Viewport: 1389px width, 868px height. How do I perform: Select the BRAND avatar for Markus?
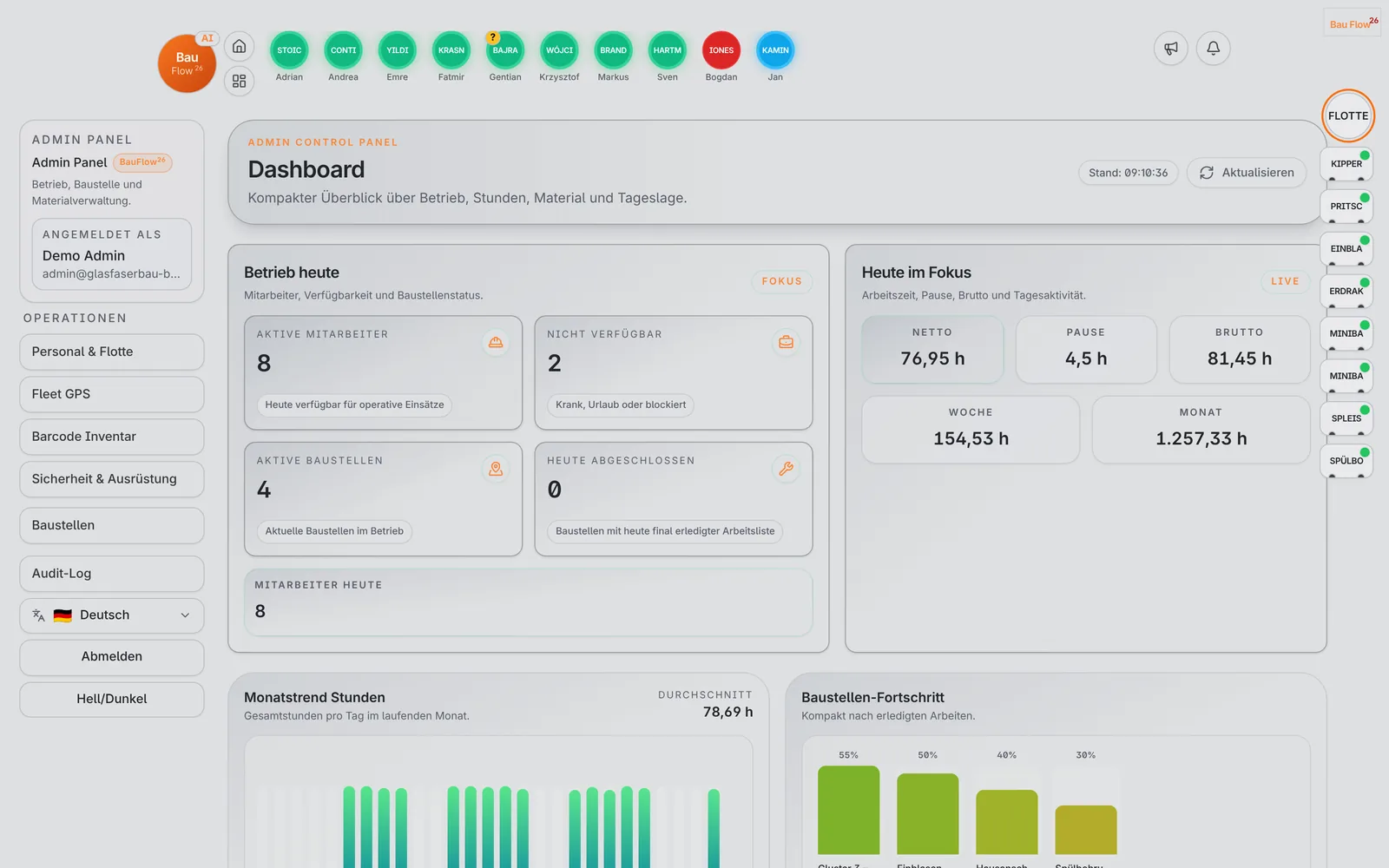[613, 50]
